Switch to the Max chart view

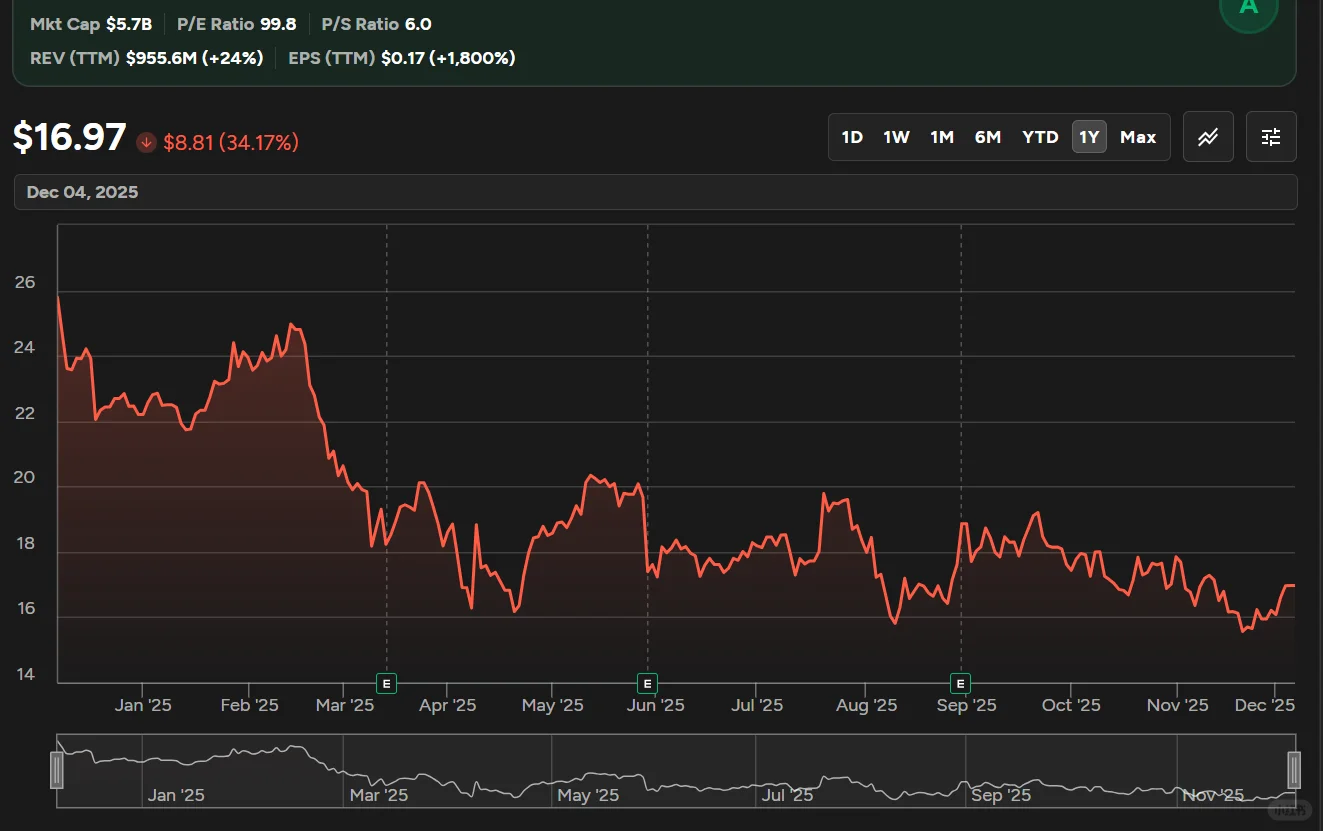1138,137
